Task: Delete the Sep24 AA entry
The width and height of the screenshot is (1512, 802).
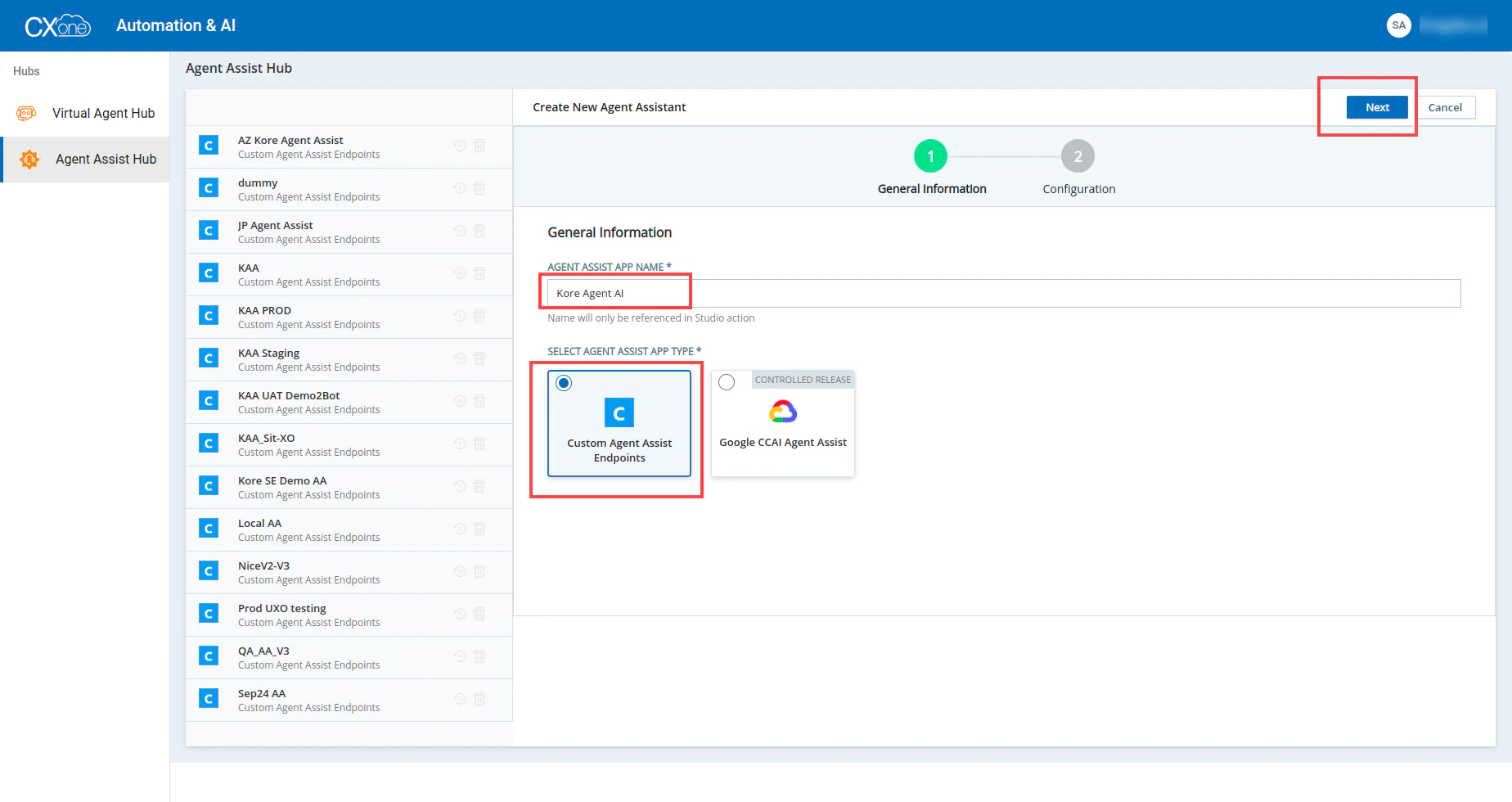Action: [x=479, y=698]
